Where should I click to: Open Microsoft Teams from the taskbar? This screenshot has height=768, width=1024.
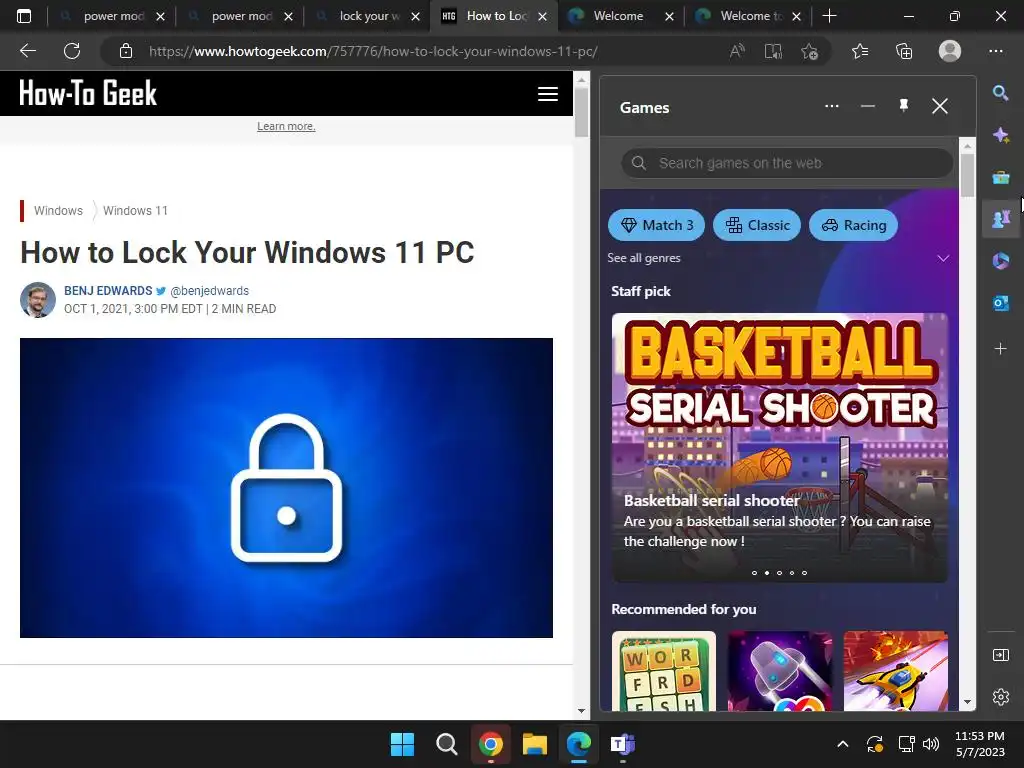(x=622, y=744)
